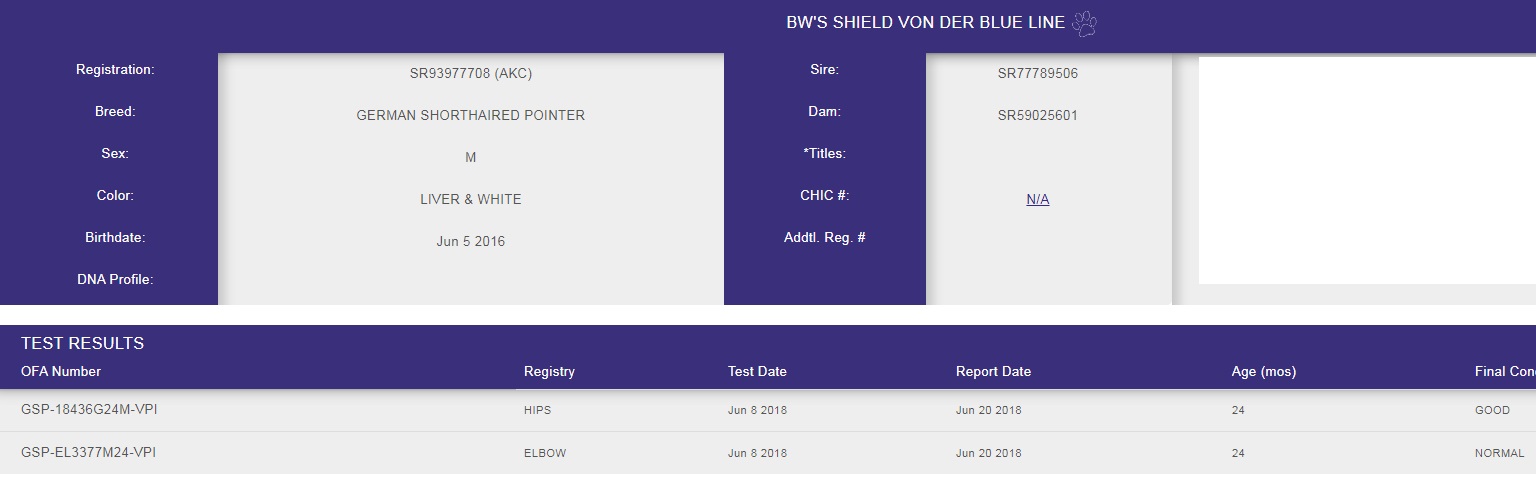This screenshot has width=1536, height=482.
Task: Sort results by Registry column header
Action: pos(549,371)
